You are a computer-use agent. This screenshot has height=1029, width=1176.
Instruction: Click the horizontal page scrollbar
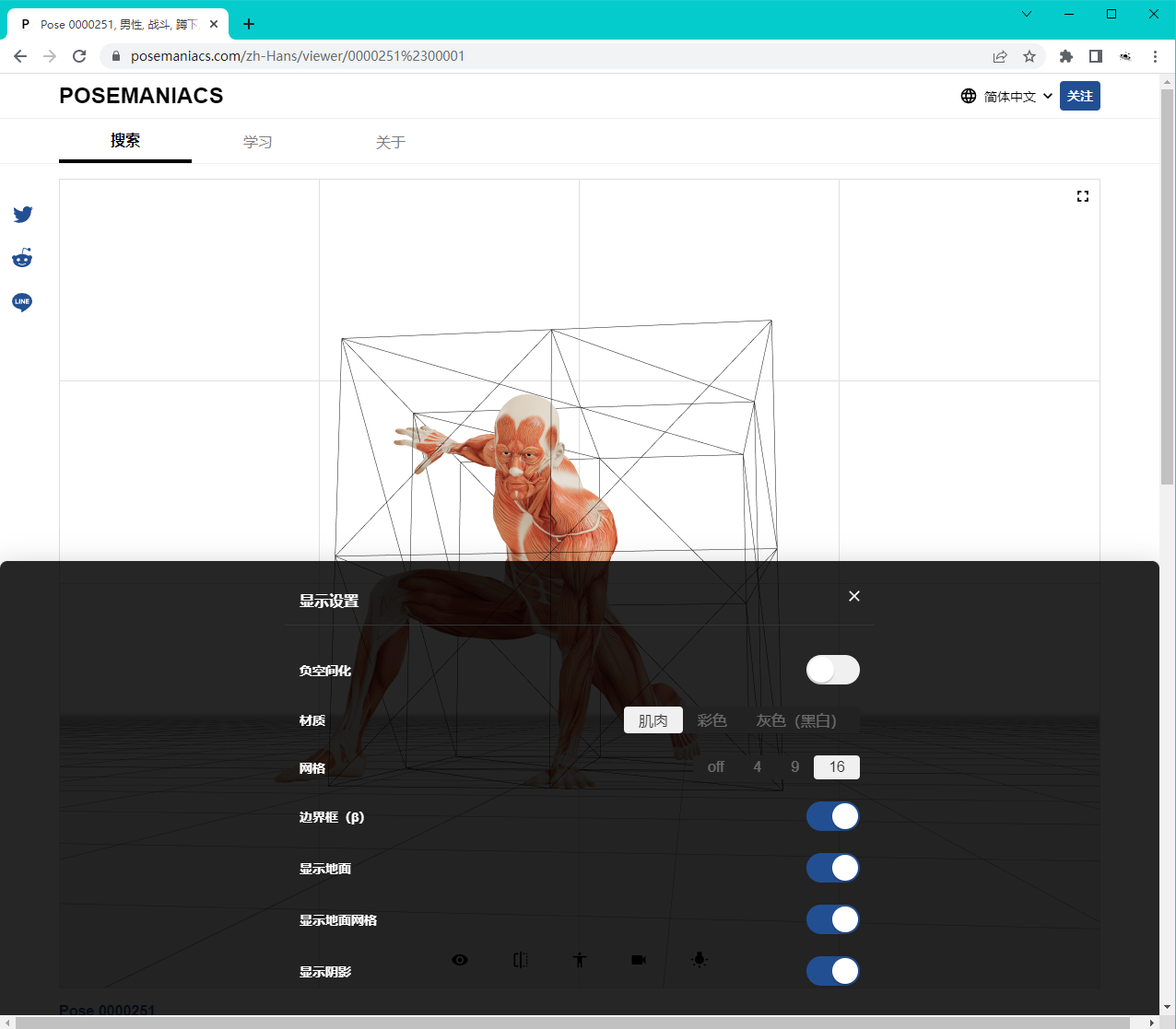573,1023
